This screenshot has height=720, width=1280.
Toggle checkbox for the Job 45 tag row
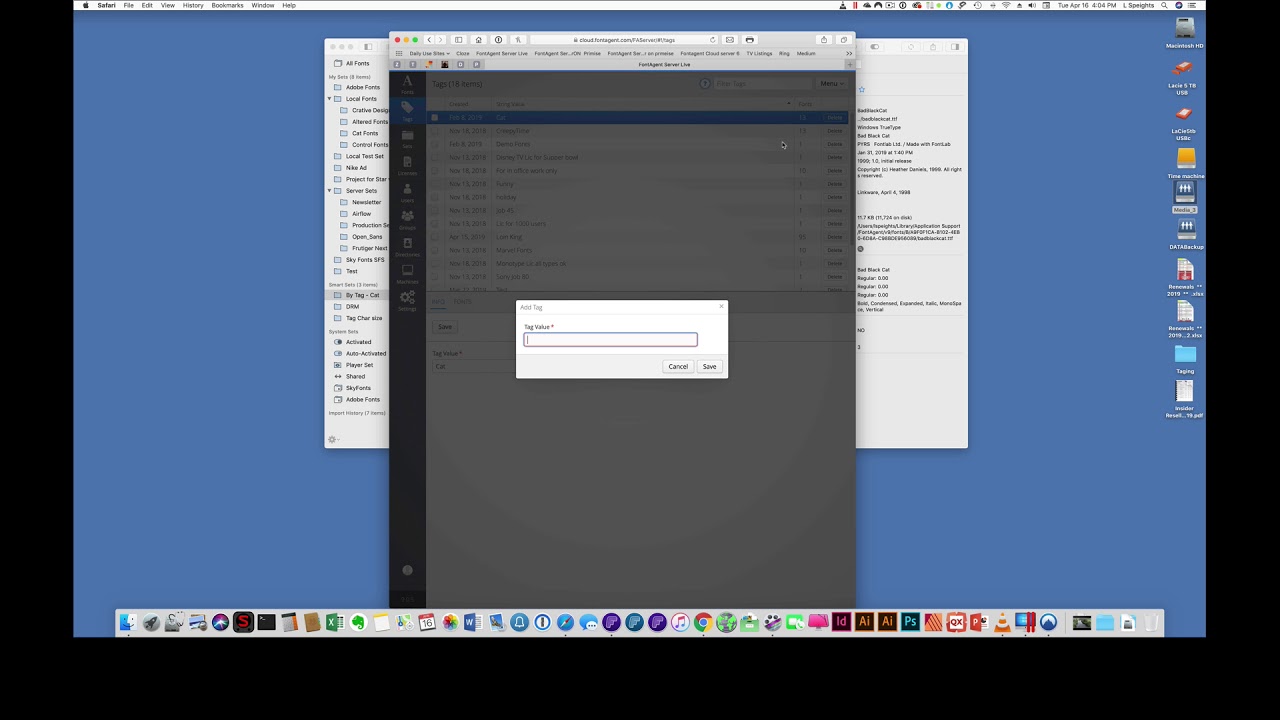click(435, 210)
